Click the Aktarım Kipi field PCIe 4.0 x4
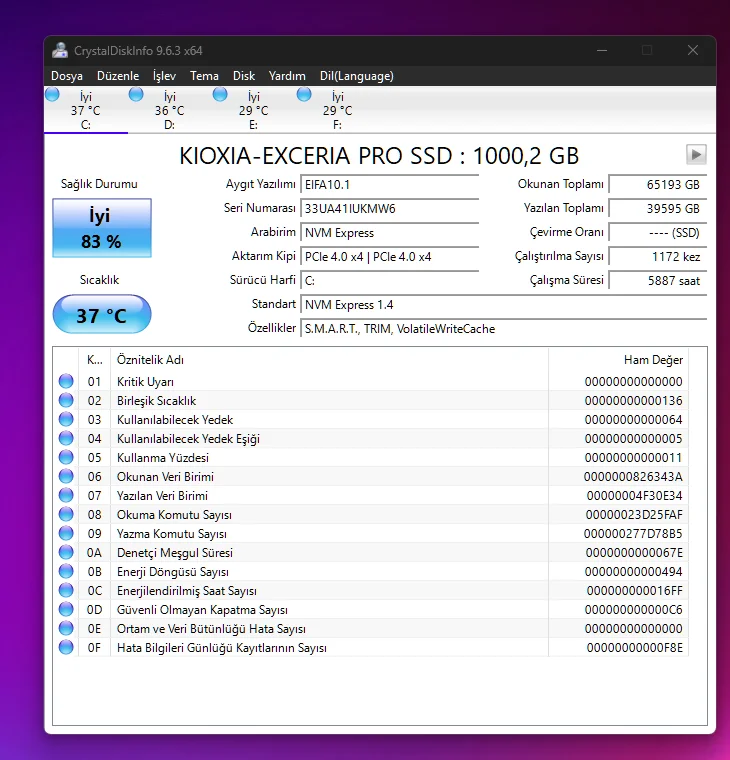 (x=389, y=256)
